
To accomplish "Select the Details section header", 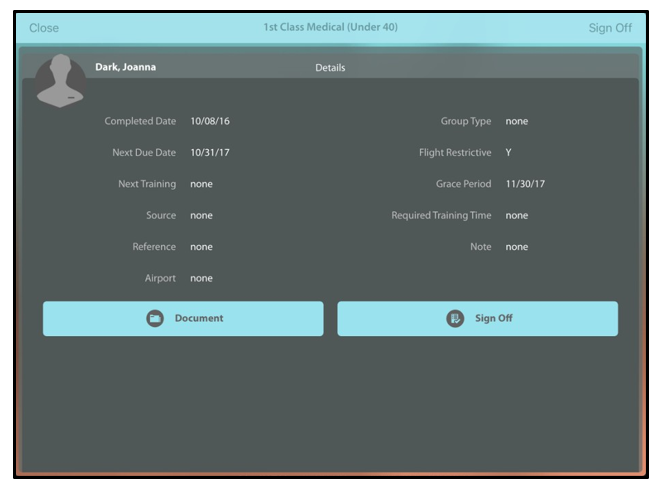I will click(x=330, y=68).
